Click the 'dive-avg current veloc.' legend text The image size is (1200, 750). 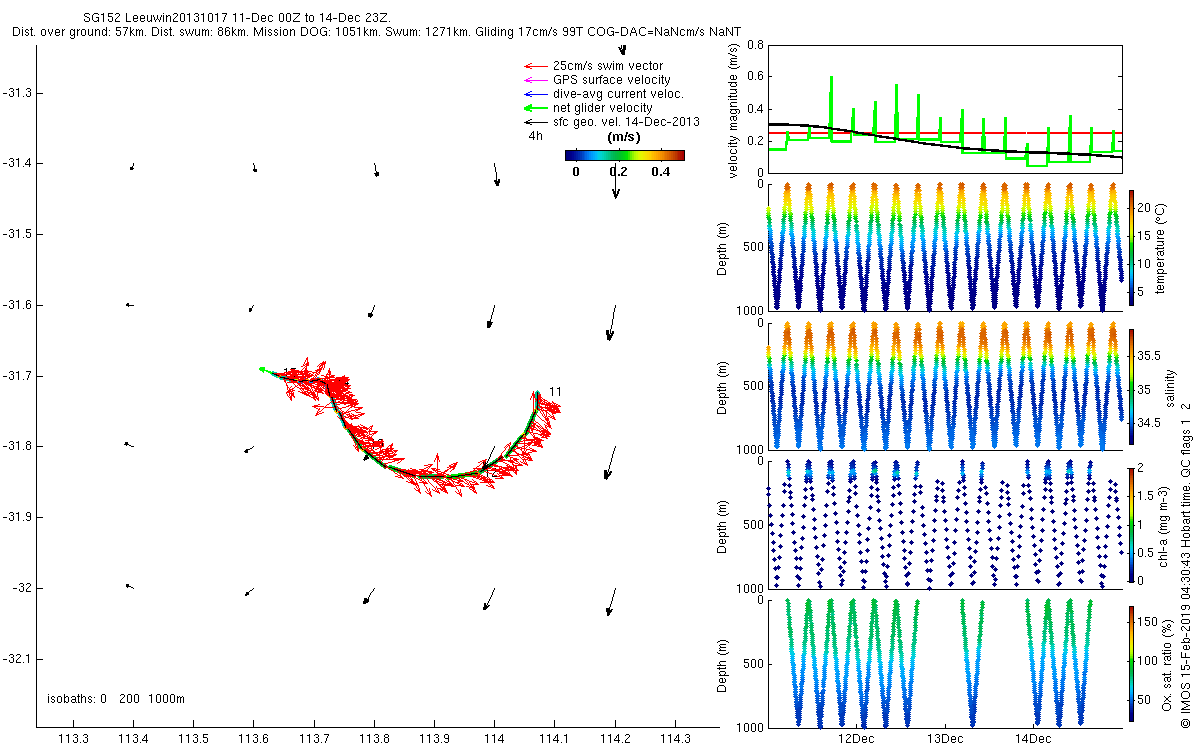click(618, 94)
